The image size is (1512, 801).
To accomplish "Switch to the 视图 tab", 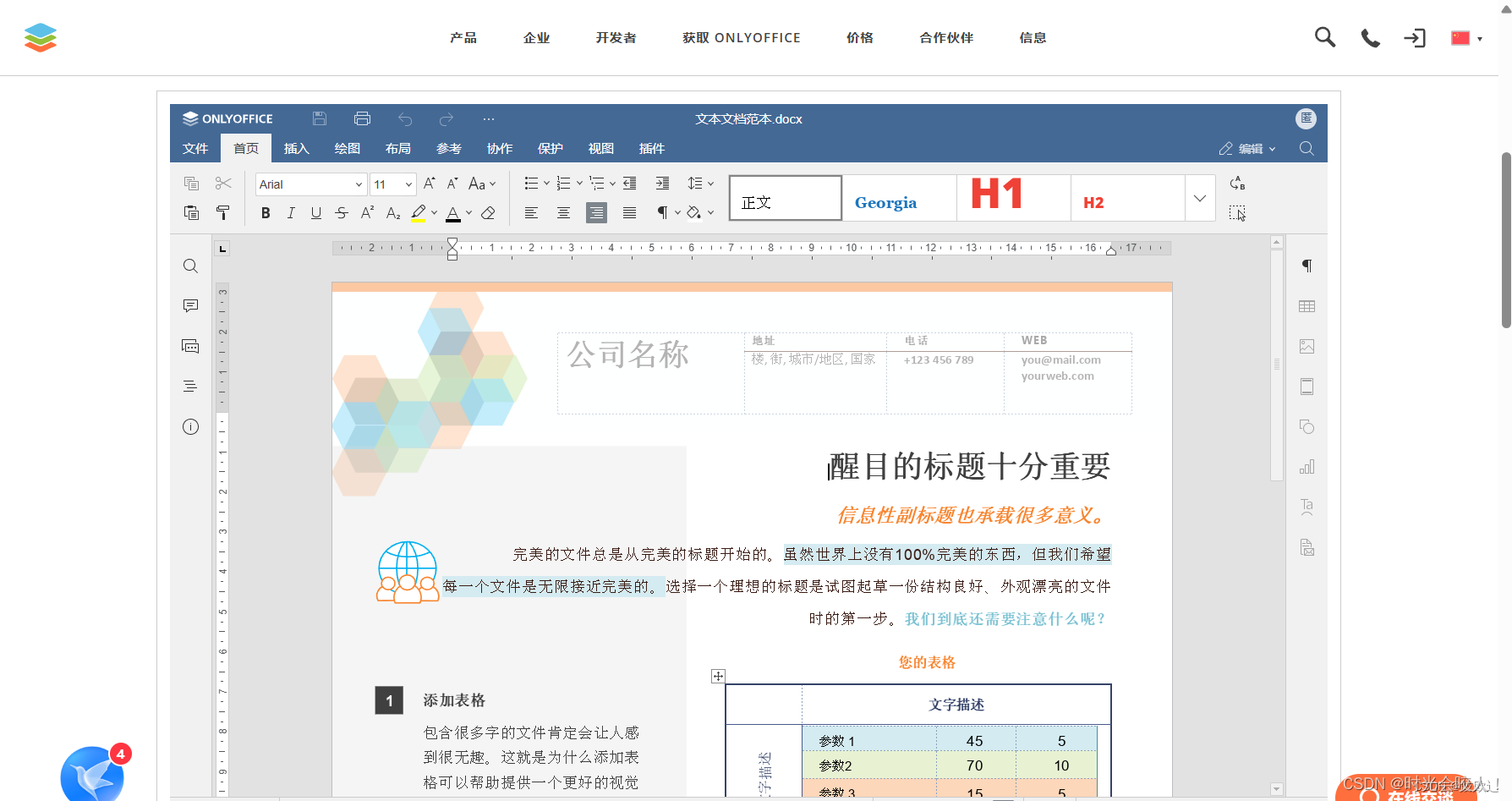I will pyautogui.click(x=601, y=148).
